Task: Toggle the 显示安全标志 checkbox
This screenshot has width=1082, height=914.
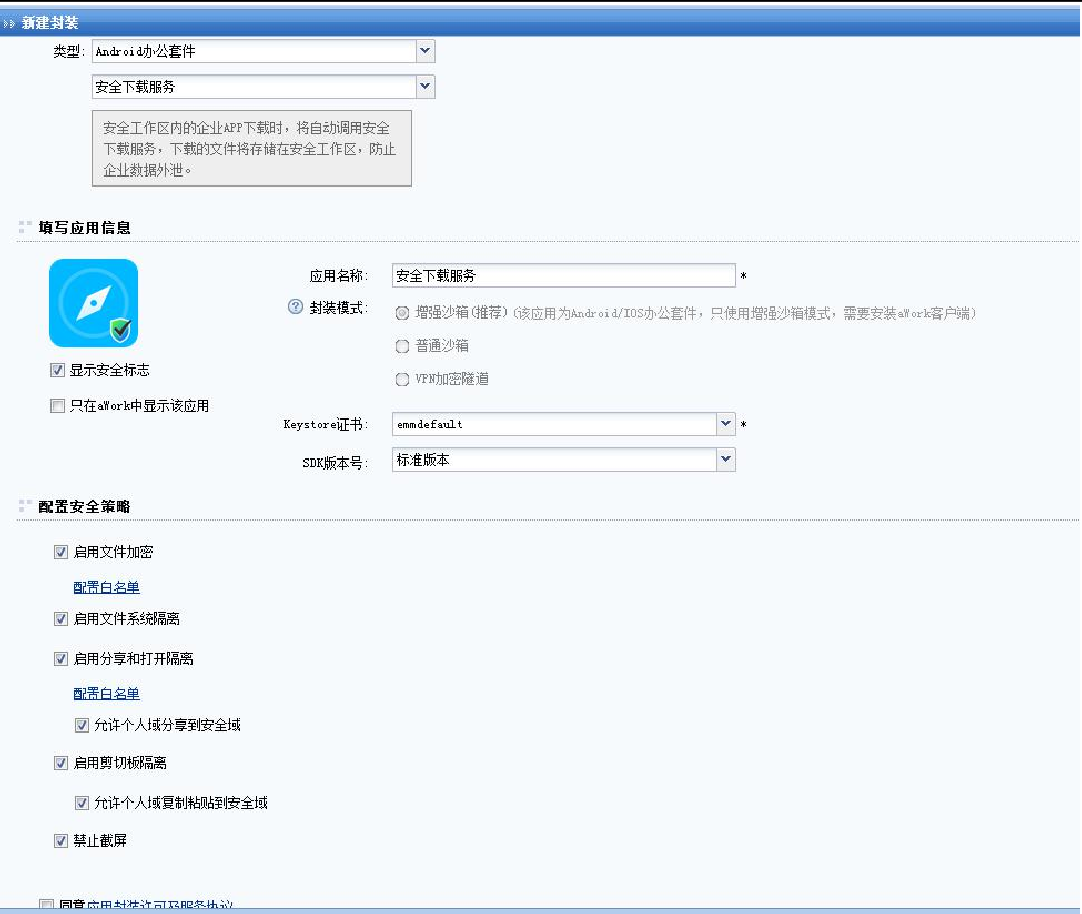Action: click(x=57, y=370)
